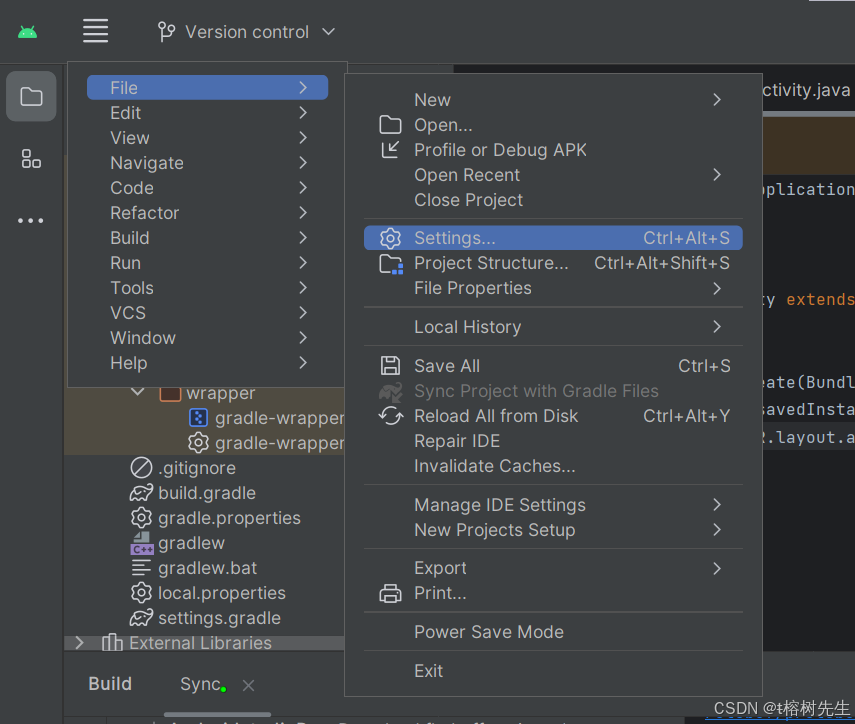Image resolution: width=855 pixels, height=724 pixels.
Task: Click the External Libraries library icon
Action: click(112, 643)
